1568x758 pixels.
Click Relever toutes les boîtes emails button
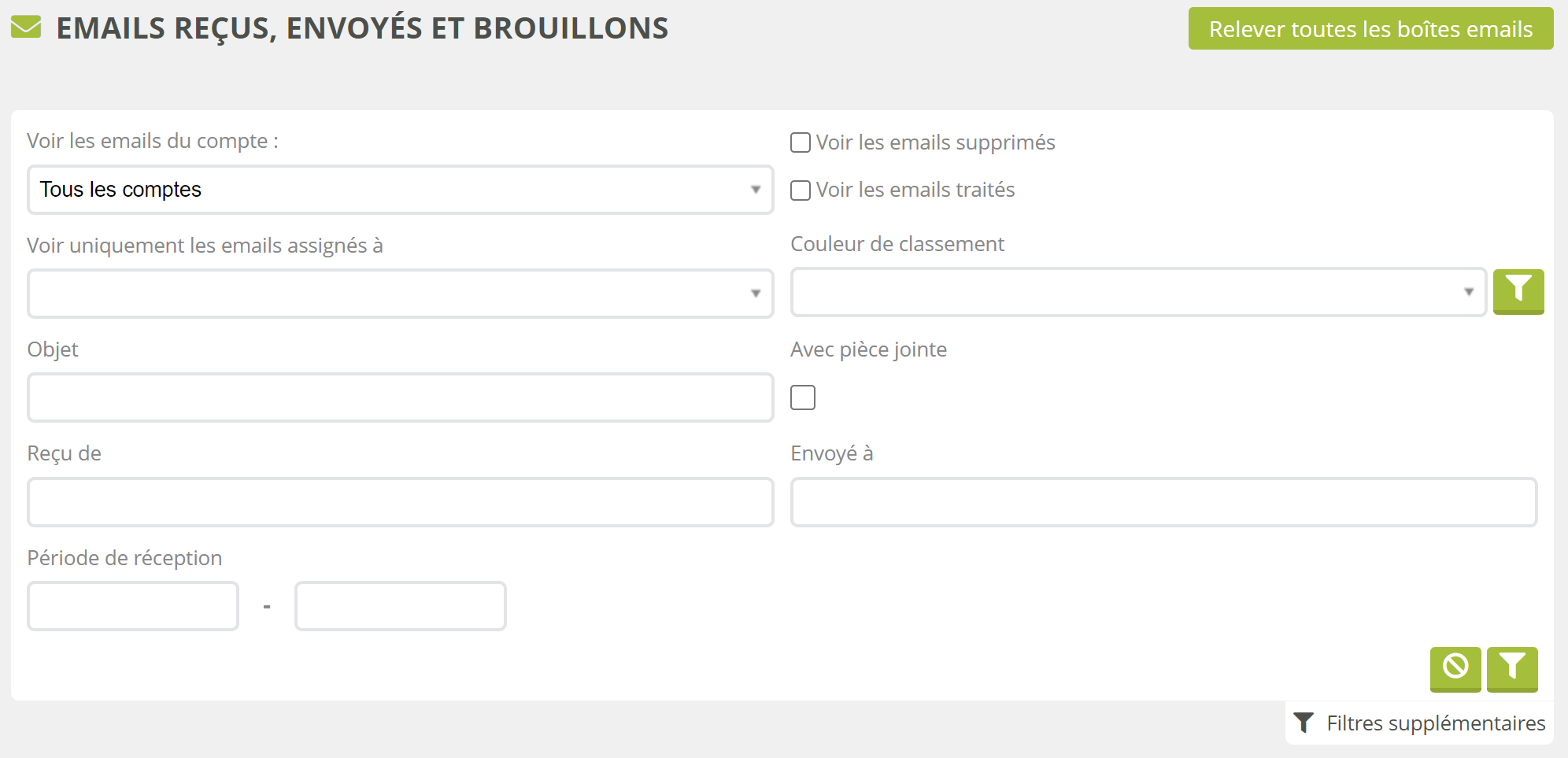pos(1370,29)
